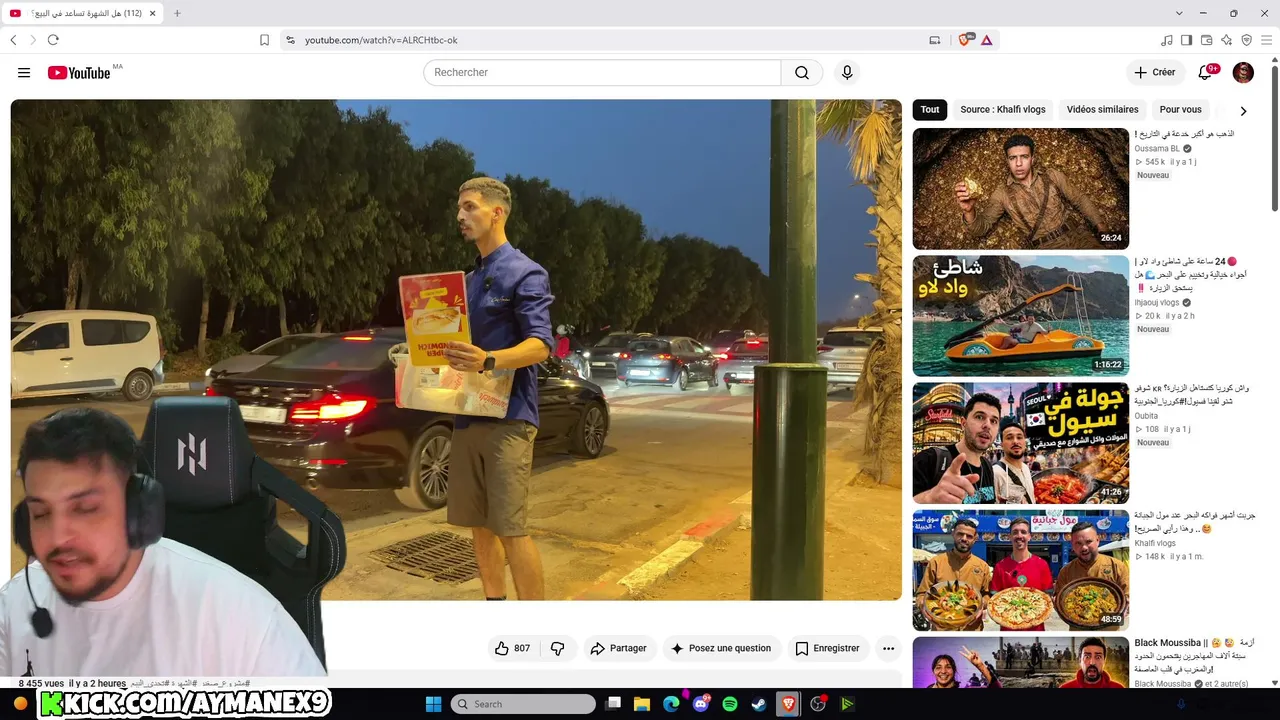Click 'Posez une question' button
This screenshot has height=720, width=1280.
[720, 648]
